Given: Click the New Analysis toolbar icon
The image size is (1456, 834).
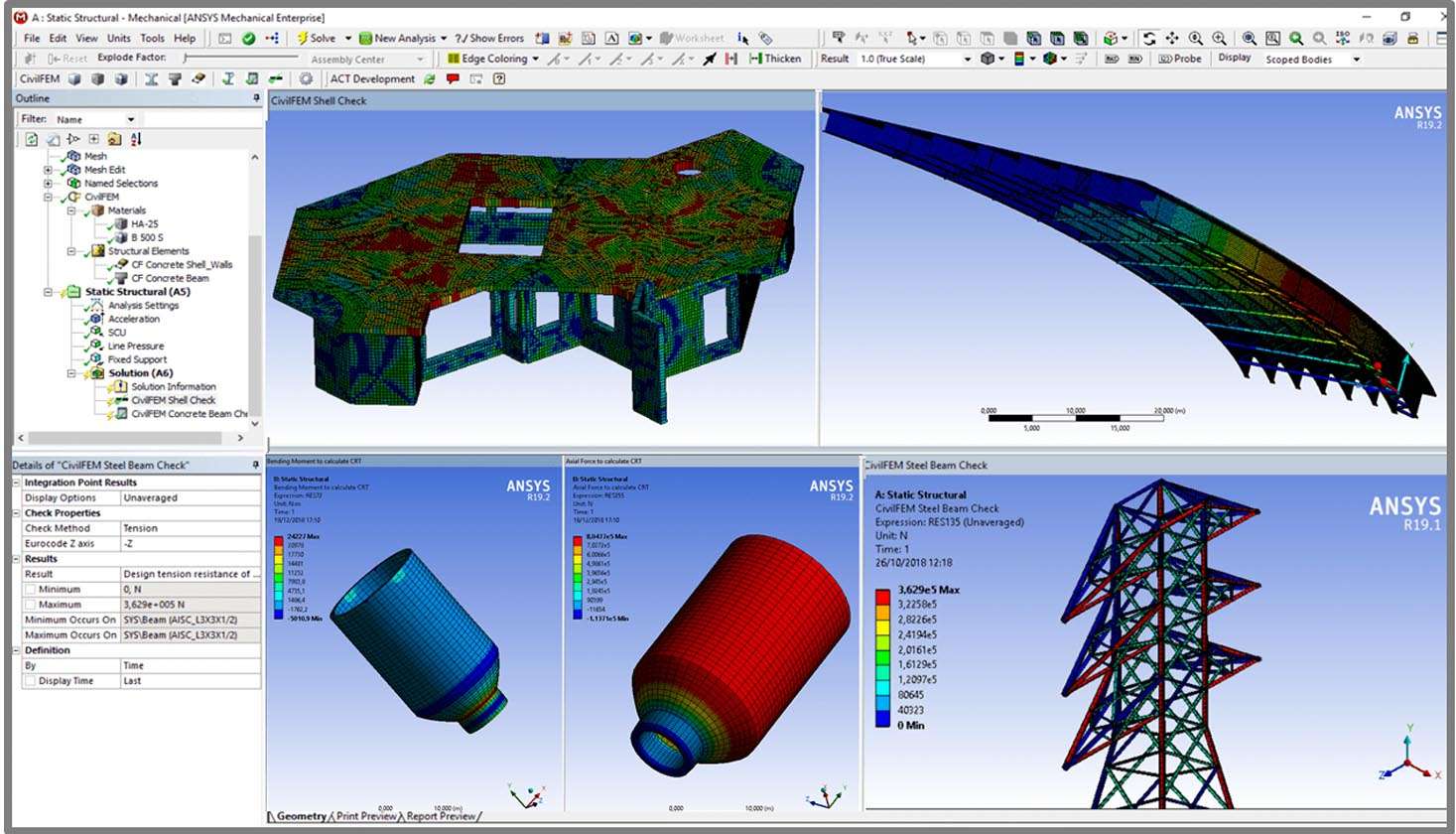Looking at the screenshot, I should [365, 39].
